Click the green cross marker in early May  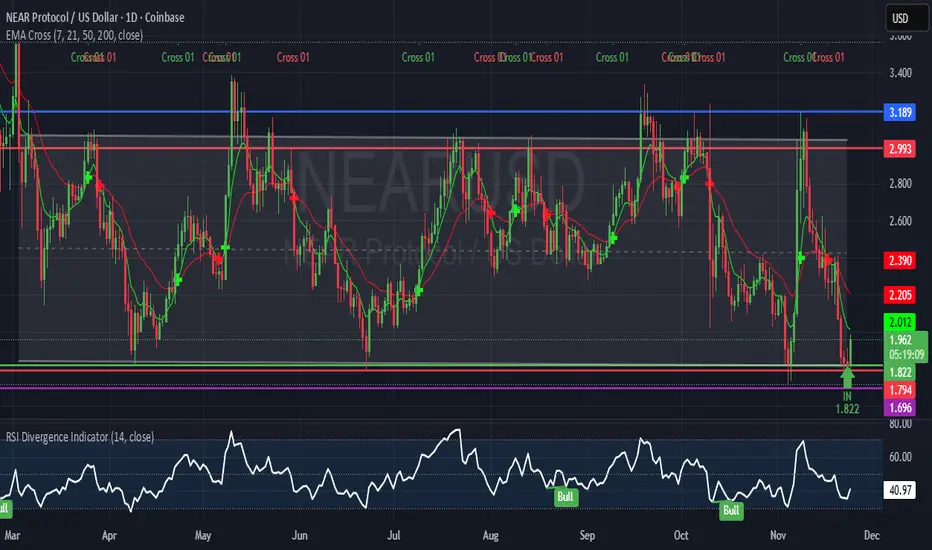click(x=225, y=247)
